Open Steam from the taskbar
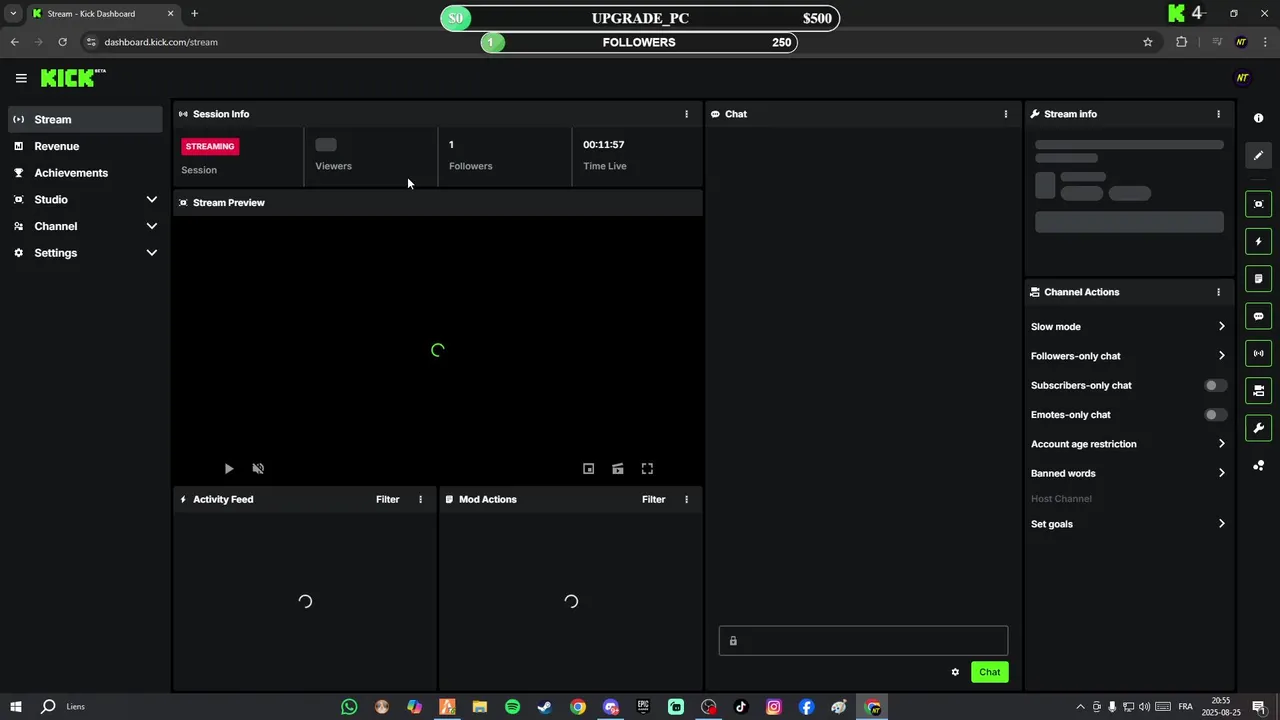 pos(545,707)
